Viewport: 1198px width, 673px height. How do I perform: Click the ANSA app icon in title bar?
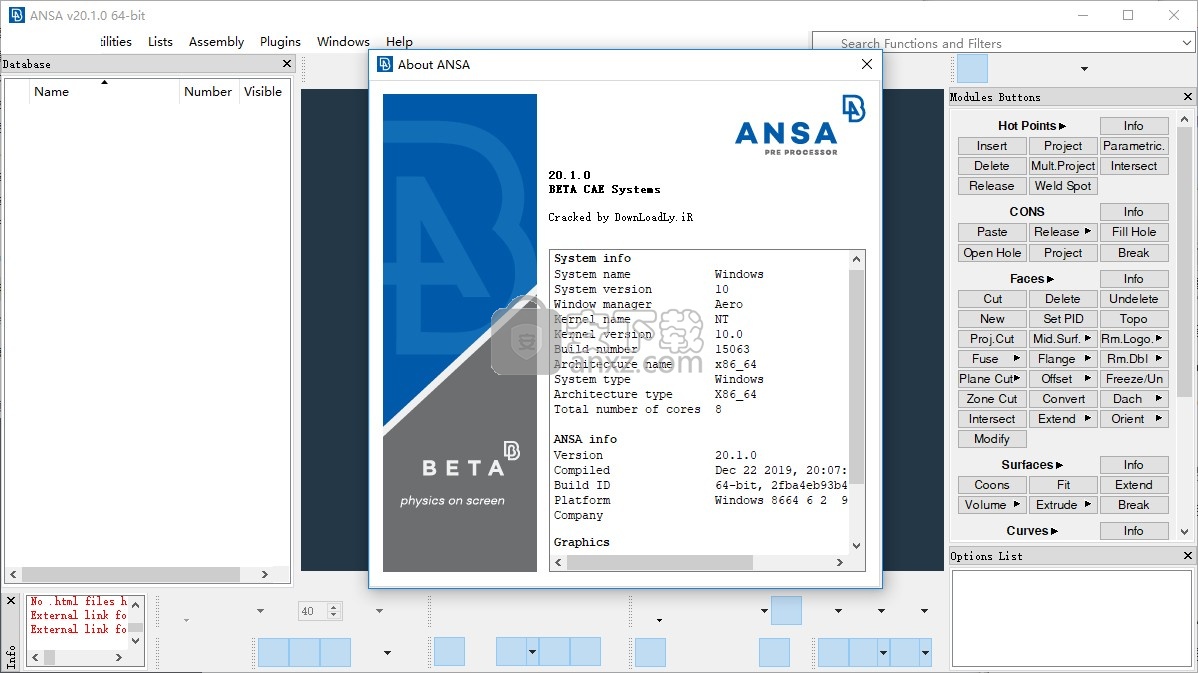[16, 15]
